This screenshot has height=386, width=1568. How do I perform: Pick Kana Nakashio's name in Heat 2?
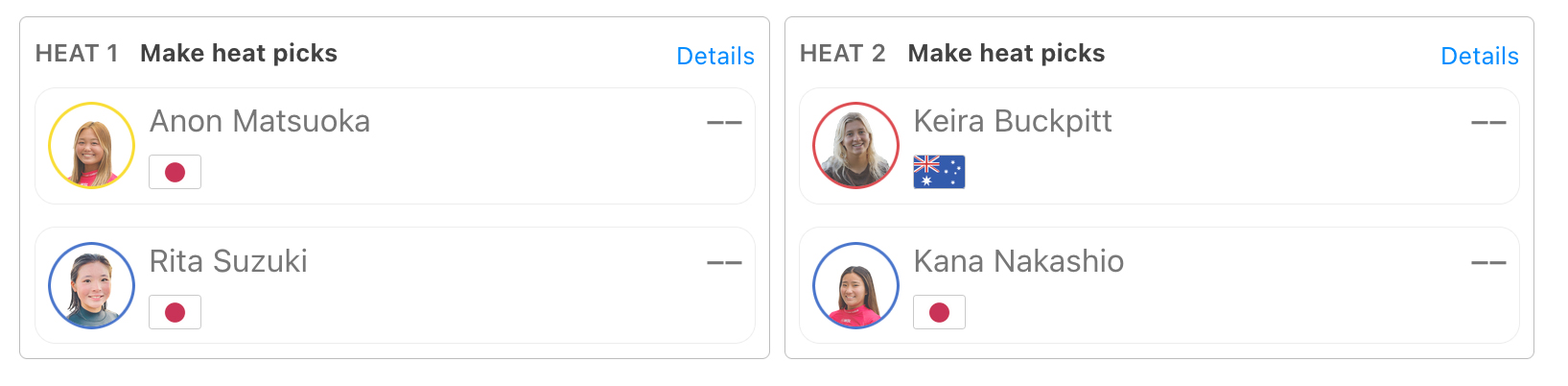coord(1018,261)
